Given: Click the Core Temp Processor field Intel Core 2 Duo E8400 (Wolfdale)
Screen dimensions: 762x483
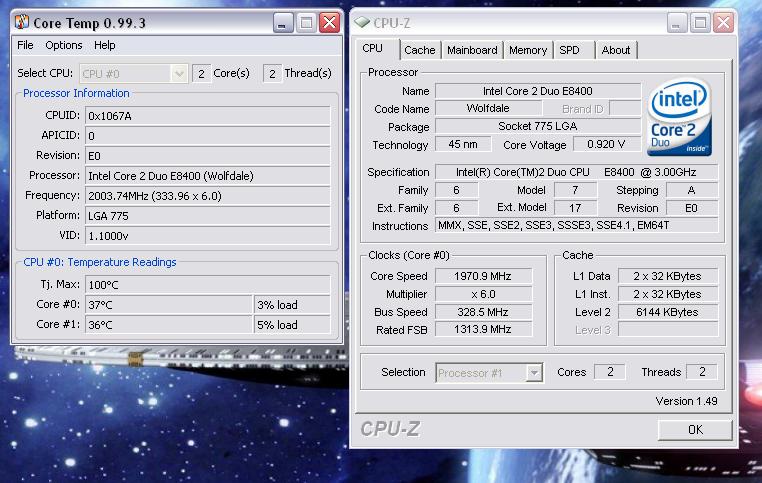Looking at the screenshot, I should 208,175.
